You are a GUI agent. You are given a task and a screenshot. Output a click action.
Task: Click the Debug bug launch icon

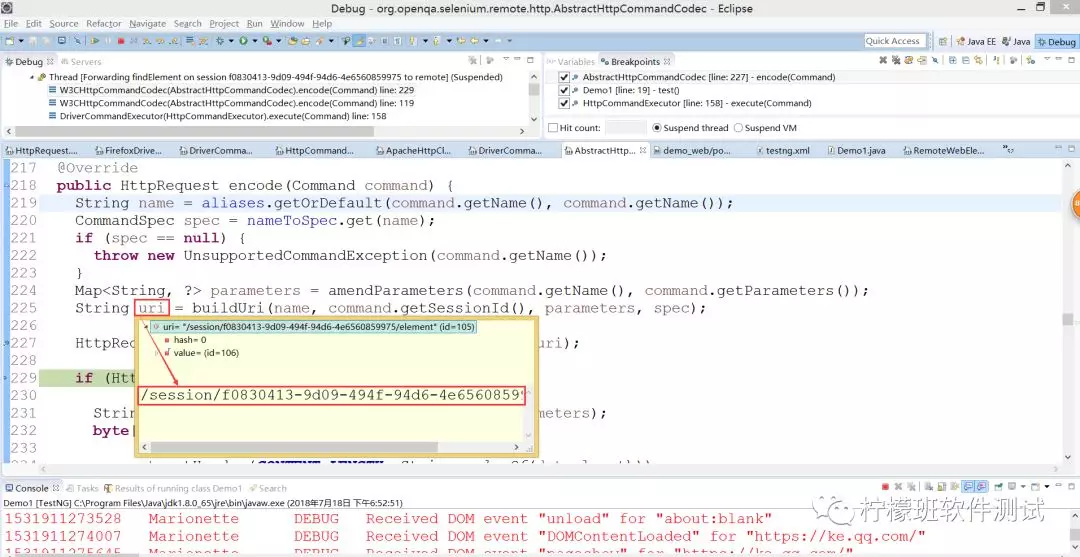220,41
